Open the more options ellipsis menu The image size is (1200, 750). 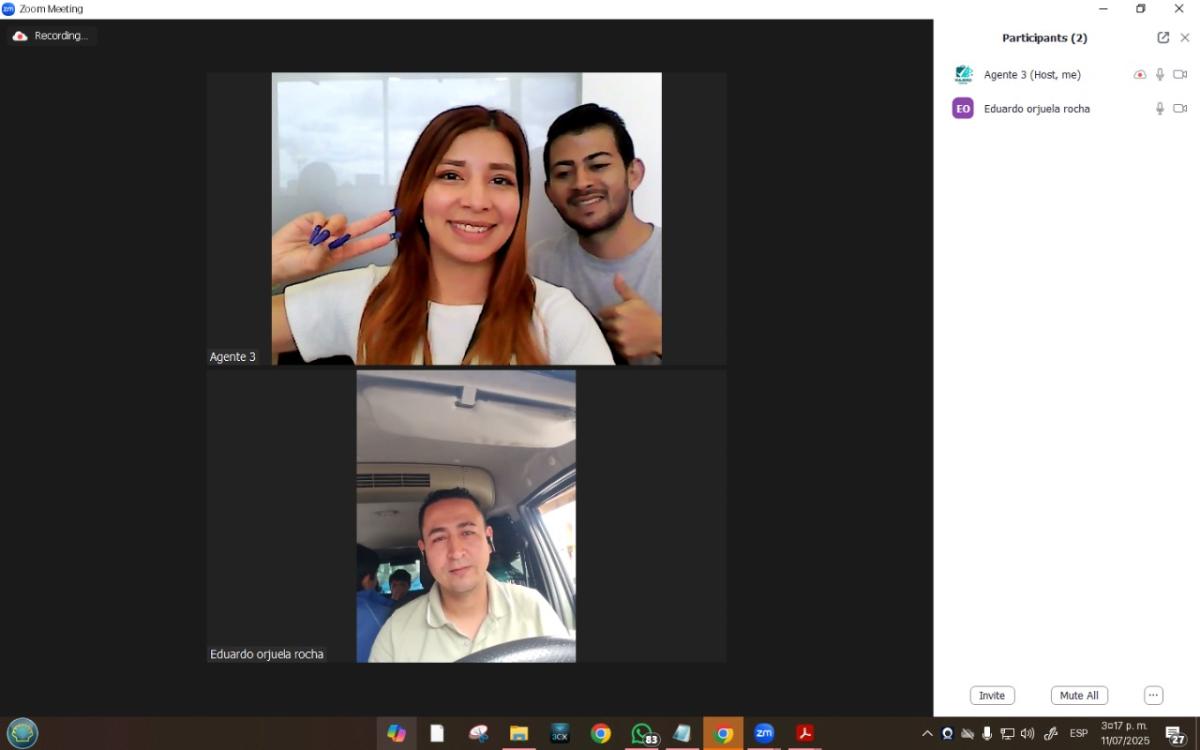pyautogui.click(x=1153, y=696)
